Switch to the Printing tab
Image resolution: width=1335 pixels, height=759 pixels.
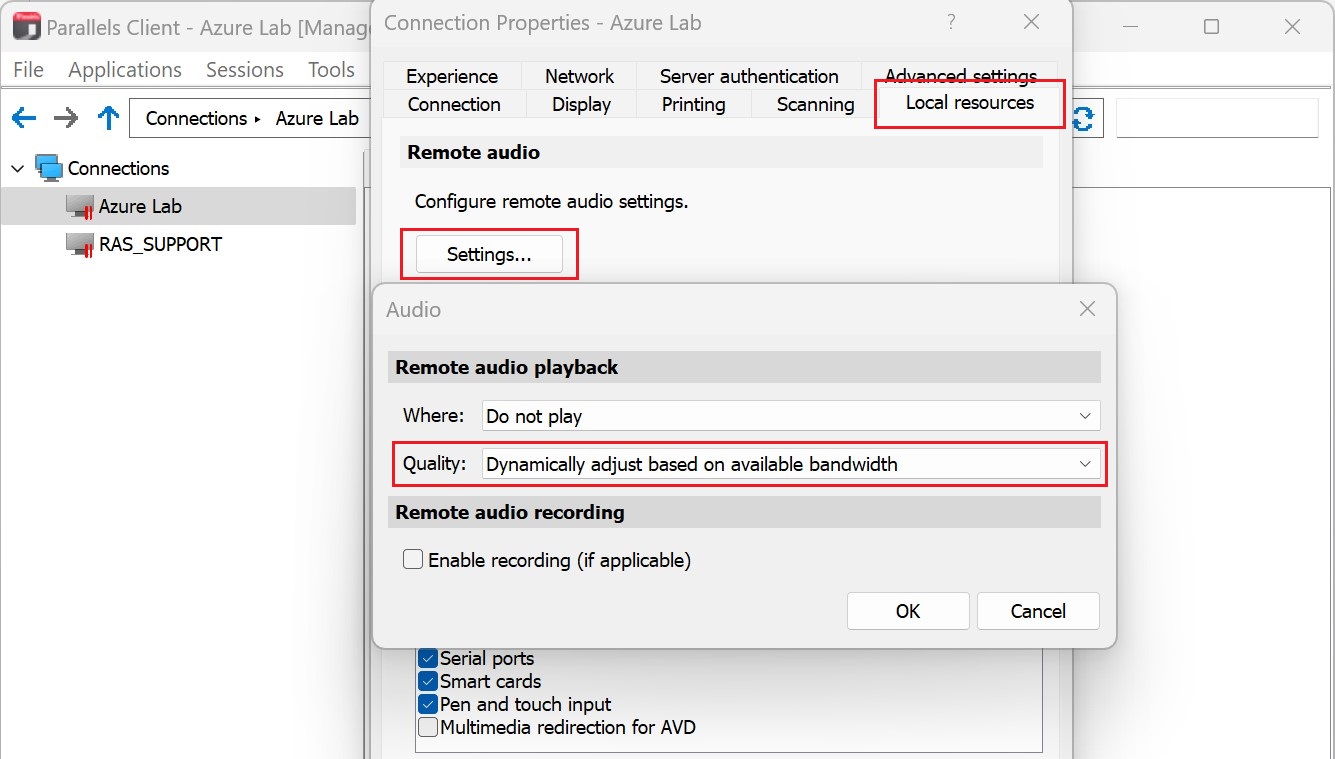tap(693, 104)
